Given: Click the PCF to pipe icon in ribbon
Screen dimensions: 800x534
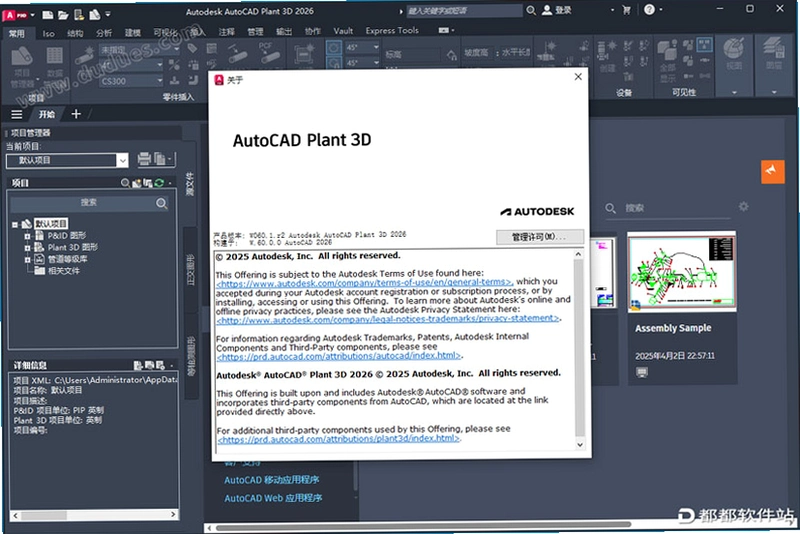Looking at the screenshot, I should coord(268,53).
